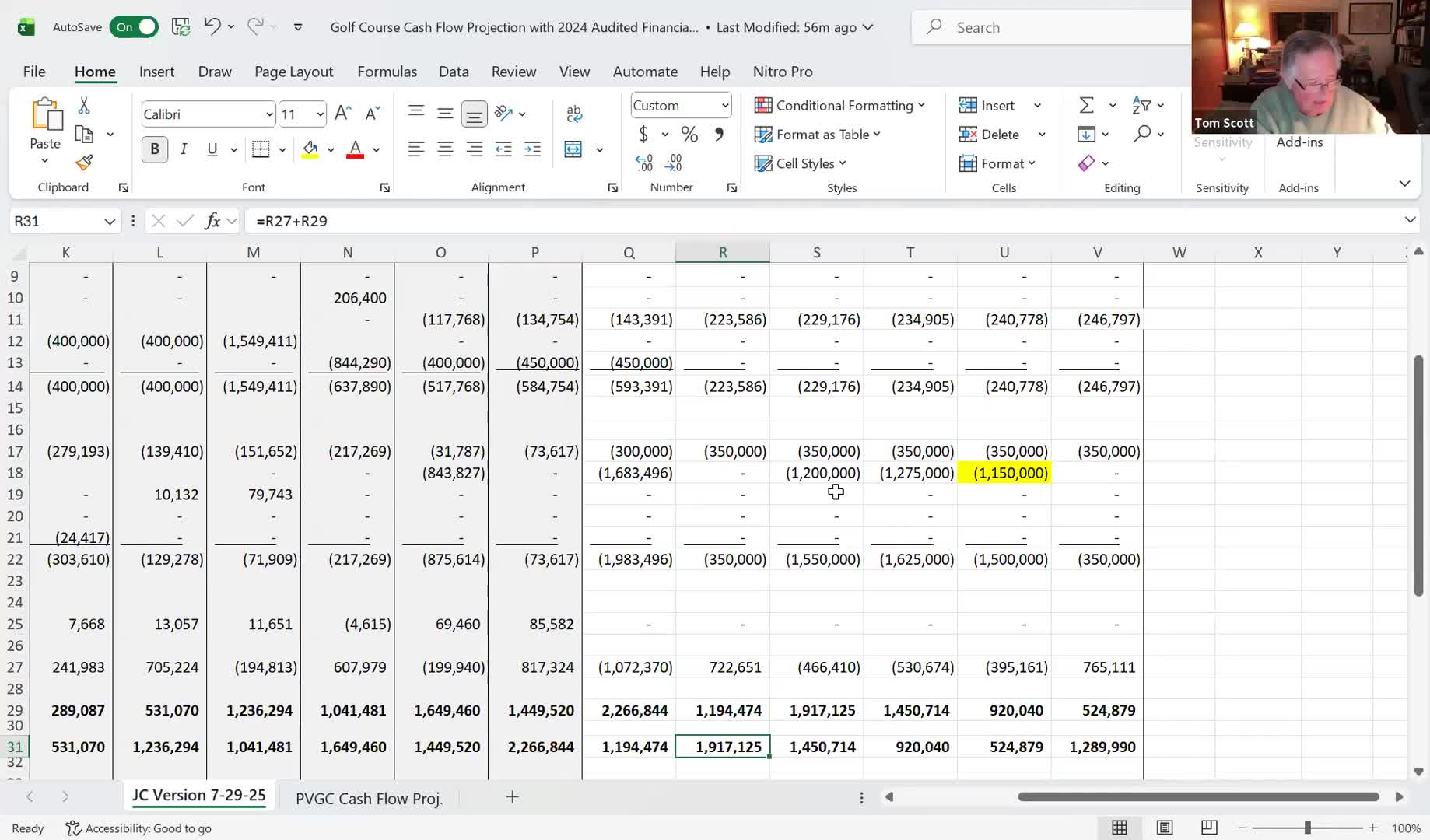
Task: Click the AutoSum sigma icon
Action: (x=1086, y=105)
